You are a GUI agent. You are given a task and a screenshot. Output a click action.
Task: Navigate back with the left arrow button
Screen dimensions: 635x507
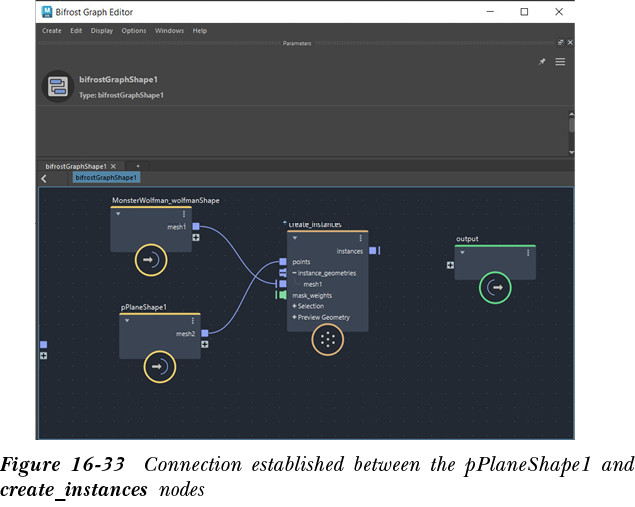coord(44,178)
